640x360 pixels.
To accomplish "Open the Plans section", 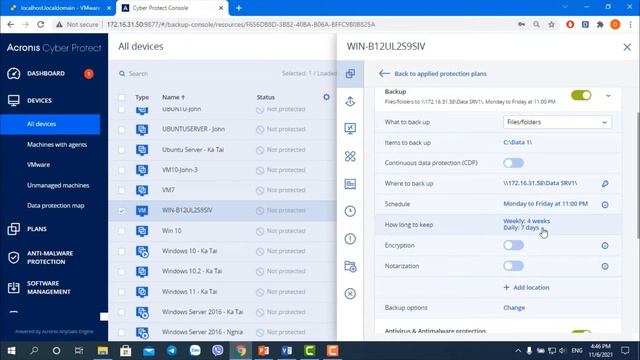I will coord(37,229).
